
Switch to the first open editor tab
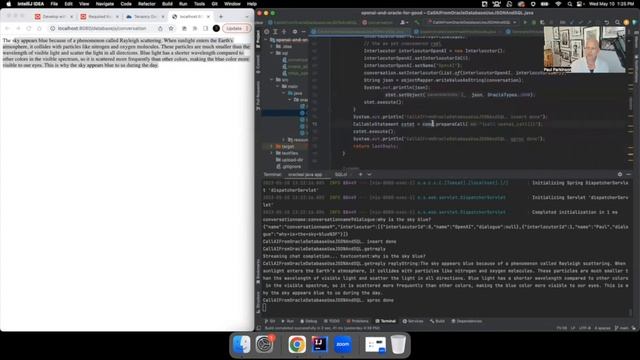360,31
